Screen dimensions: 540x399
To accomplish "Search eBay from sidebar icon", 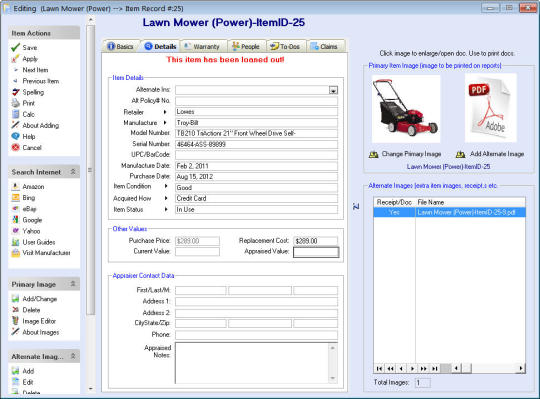I will click(x=15, y=209).
